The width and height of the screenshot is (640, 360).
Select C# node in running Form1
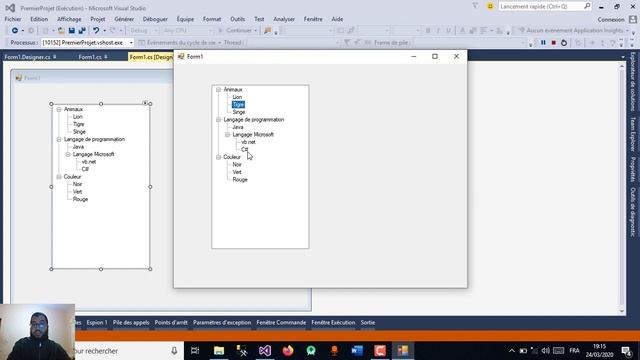click(244, 150)
